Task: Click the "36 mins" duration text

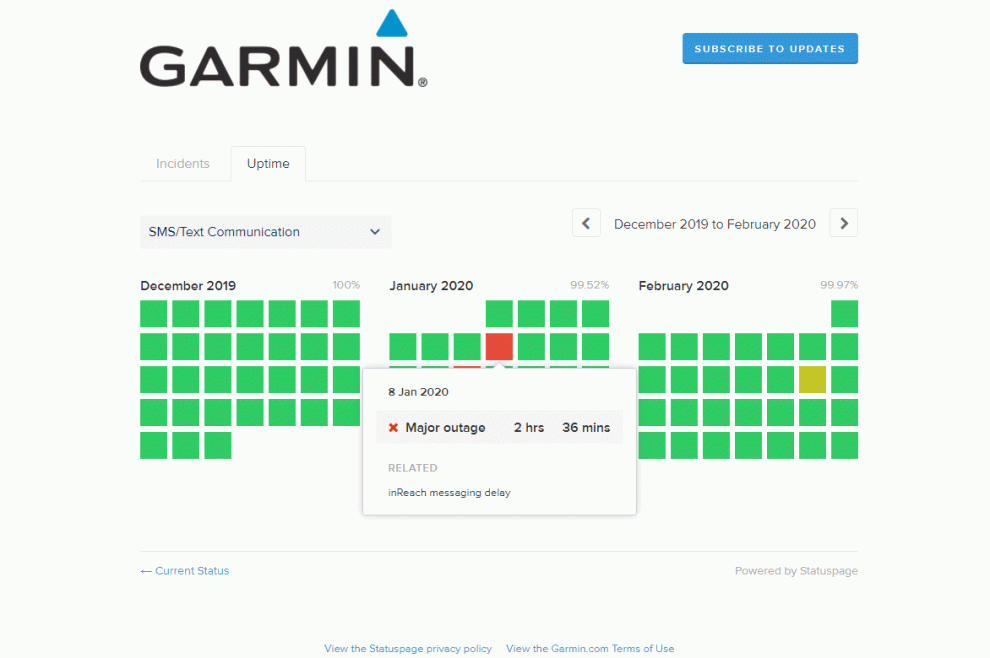Action: tap(586, 428)
